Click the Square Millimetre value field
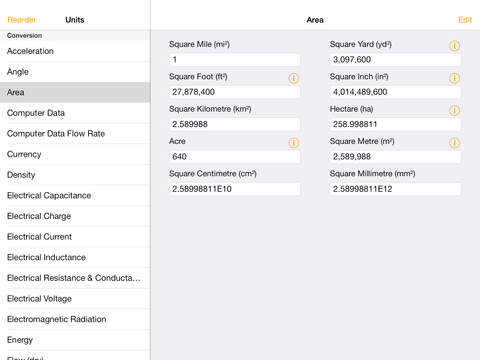Screen dimensions: 480x360 point(395,189)
